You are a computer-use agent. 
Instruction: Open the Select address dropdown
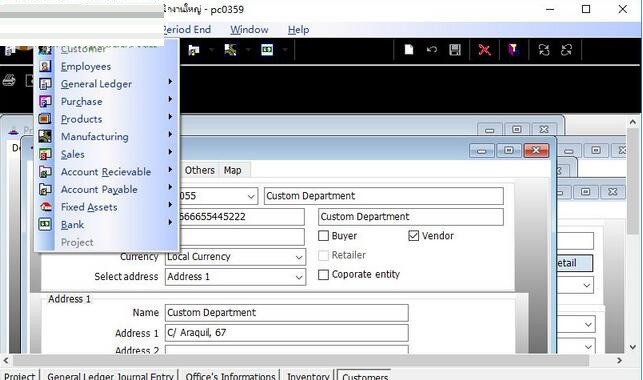coord(299,277)
